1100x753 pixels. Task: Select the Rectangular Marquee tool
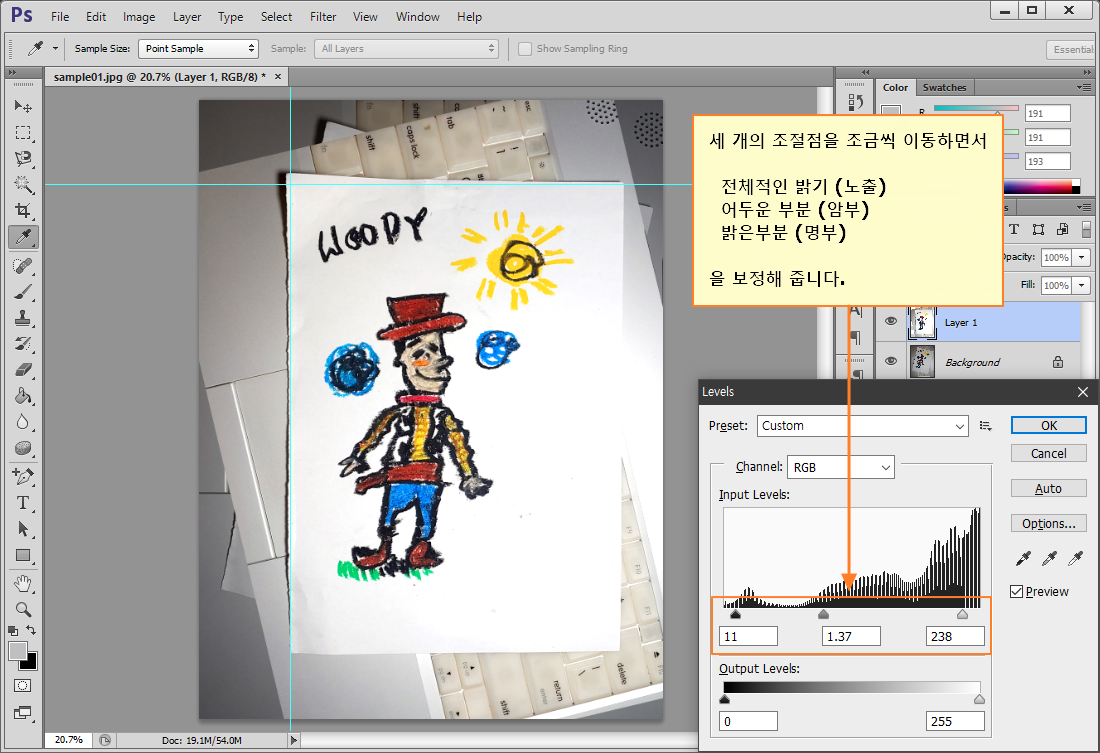click(x=23, y=133)
